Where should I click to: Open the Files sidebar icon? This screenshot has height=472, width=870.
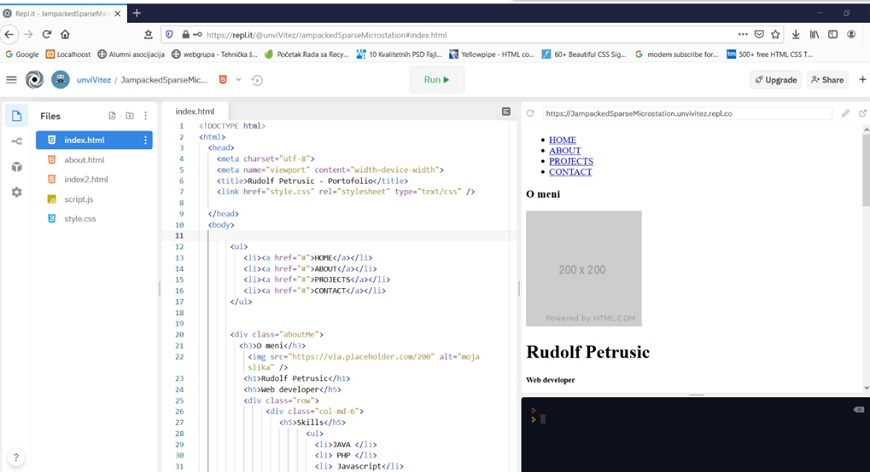pyautogui.click(x=17, y=116)
